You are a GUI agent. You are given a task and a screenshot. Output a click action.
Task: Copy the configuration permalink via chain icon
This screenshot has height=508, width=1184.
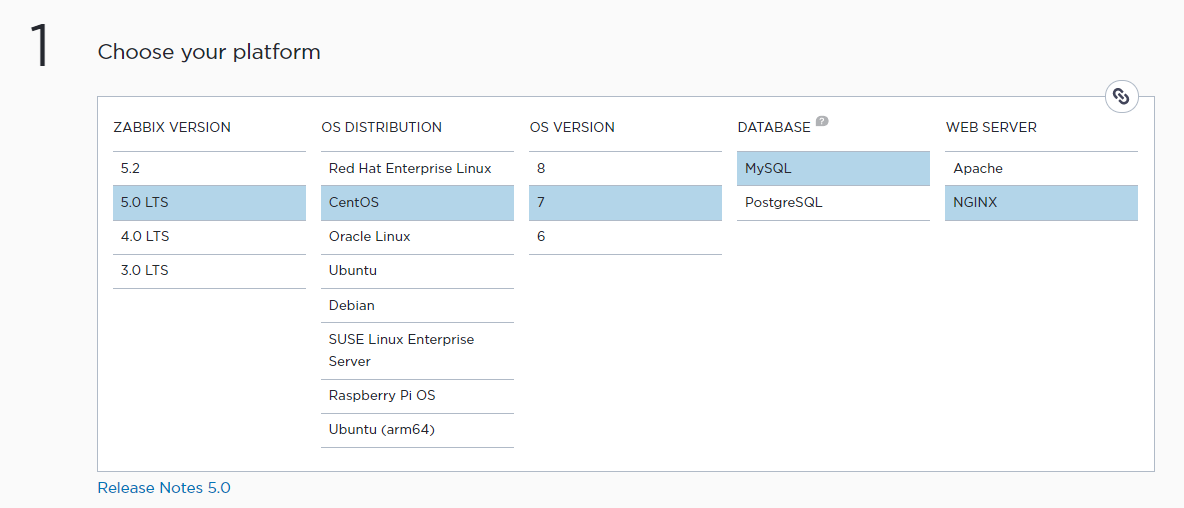1121,97
